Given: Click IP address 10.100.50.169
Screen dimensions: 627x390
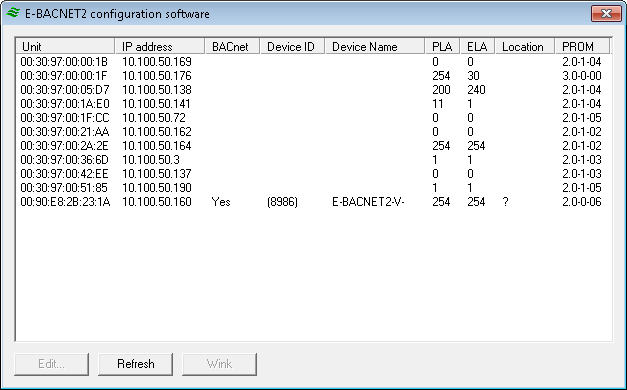Looking at the screenshot, I should [x=157, y=62].
